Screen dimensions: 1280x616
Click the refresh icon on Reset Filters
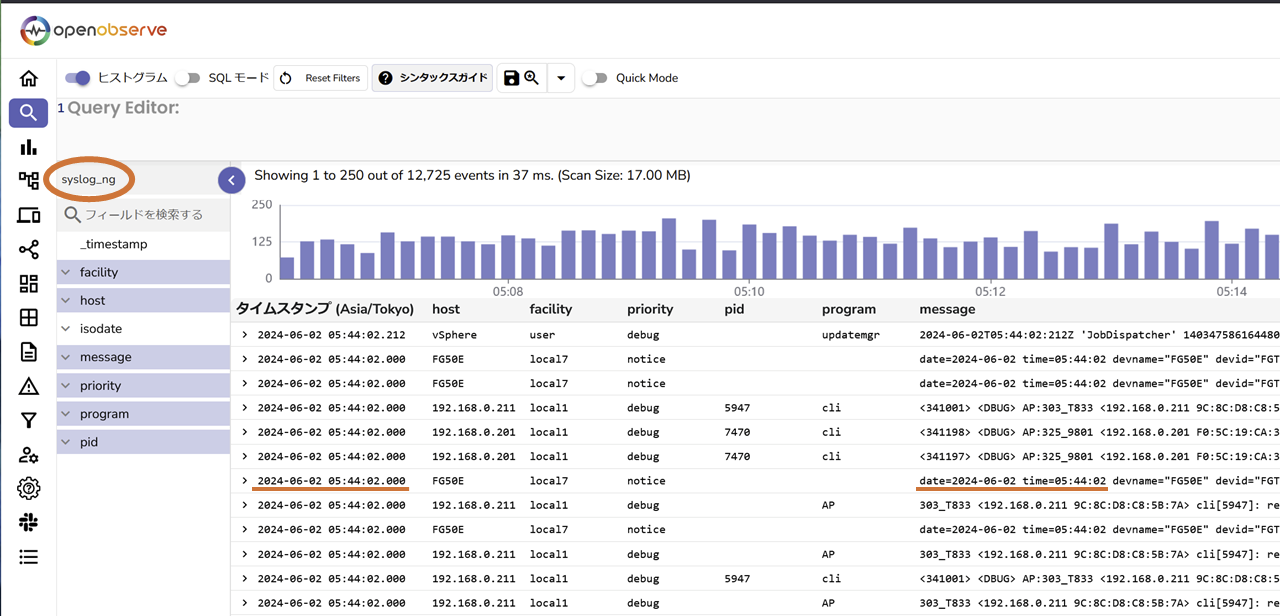coord(286,78)
